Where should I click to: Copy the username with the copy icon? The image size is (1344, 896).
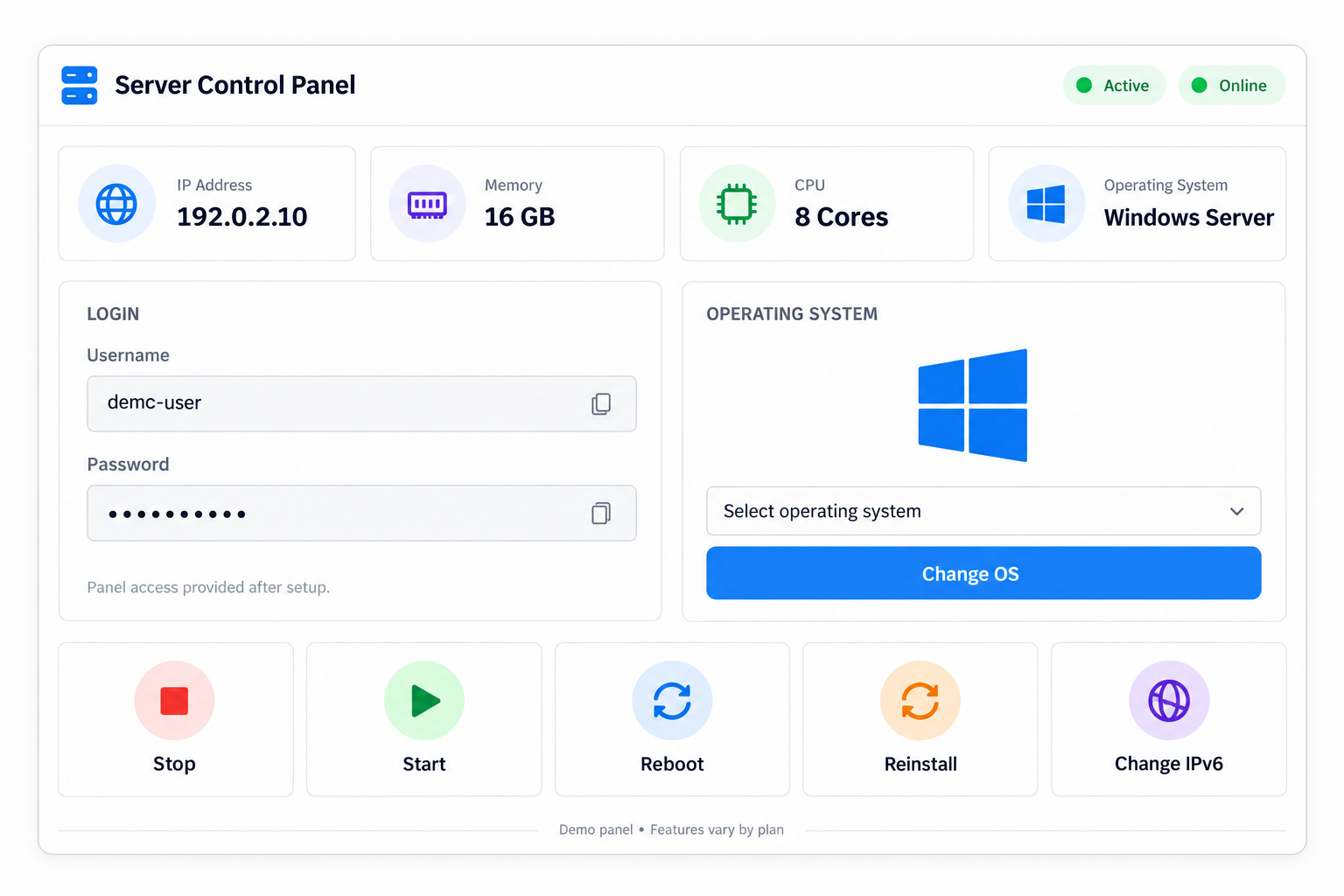(601, 403)
